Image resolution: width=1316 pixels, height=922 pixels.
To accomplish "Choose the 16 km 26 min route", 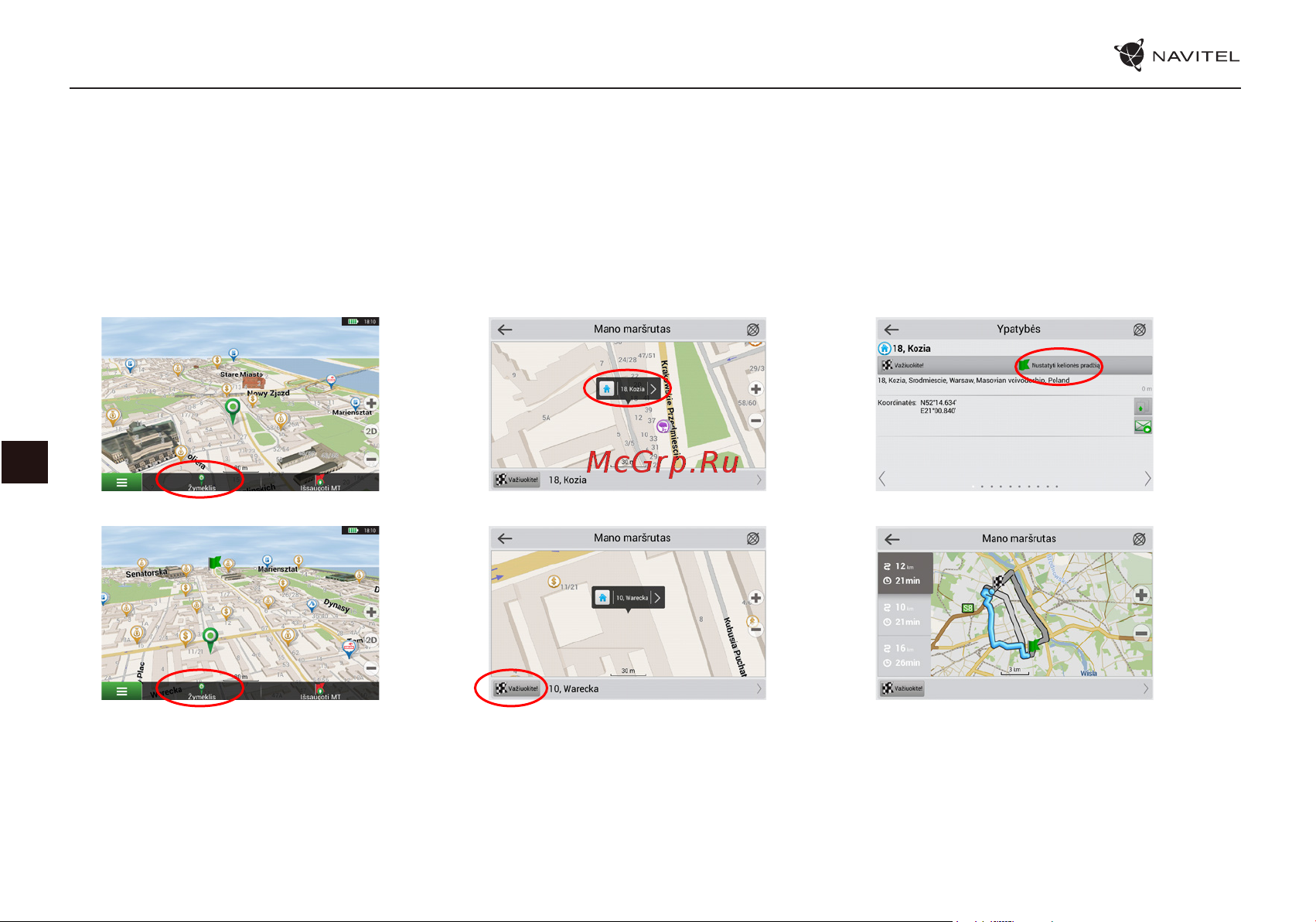I will coord(905,656).
